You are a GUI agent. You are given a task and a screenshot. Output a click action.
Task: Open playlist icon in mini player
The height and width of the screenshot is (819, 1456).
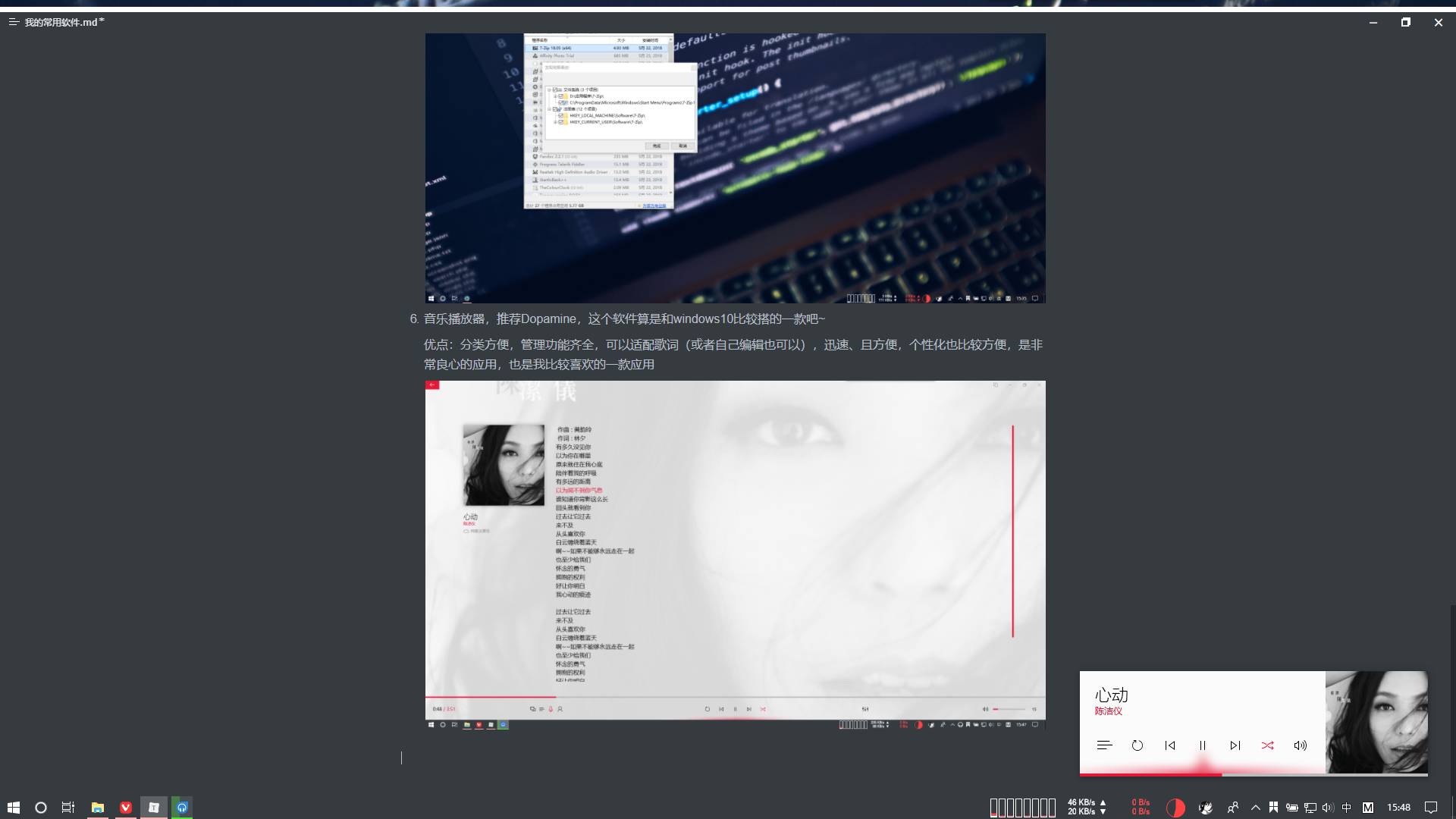coord(1104,745)
